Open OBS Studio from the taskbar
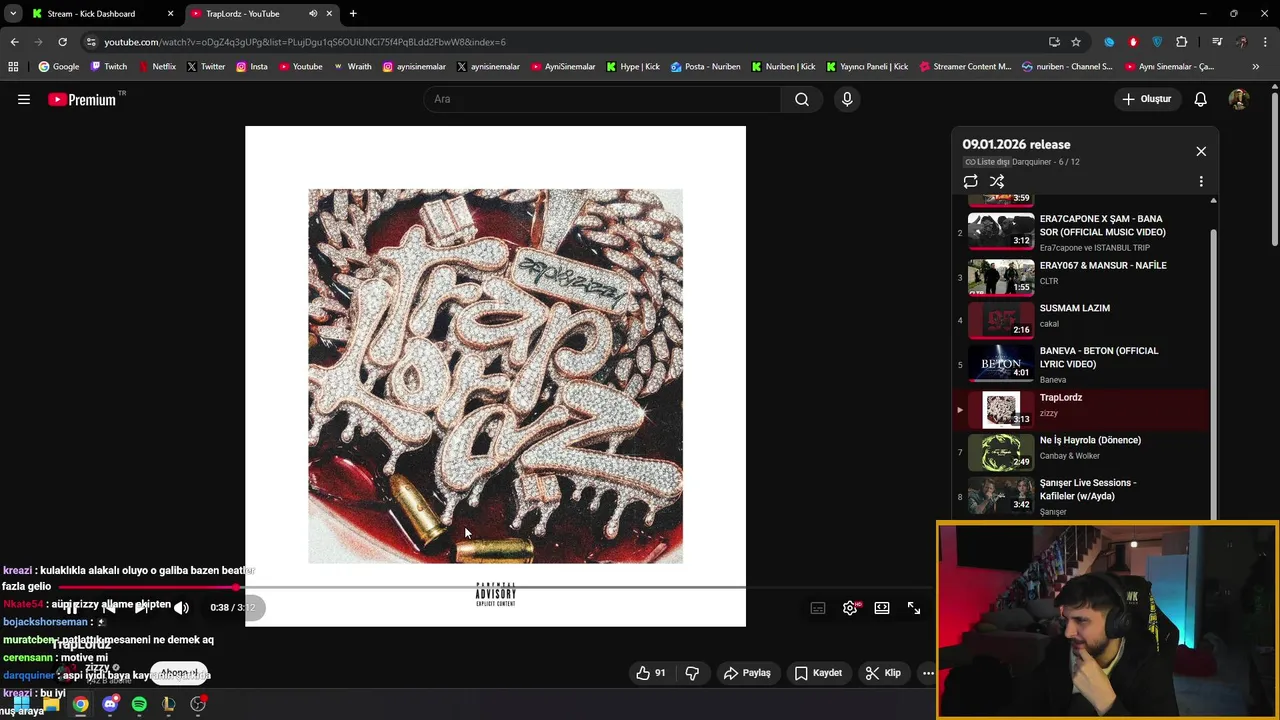1280x720 pixels. point(198,704)
